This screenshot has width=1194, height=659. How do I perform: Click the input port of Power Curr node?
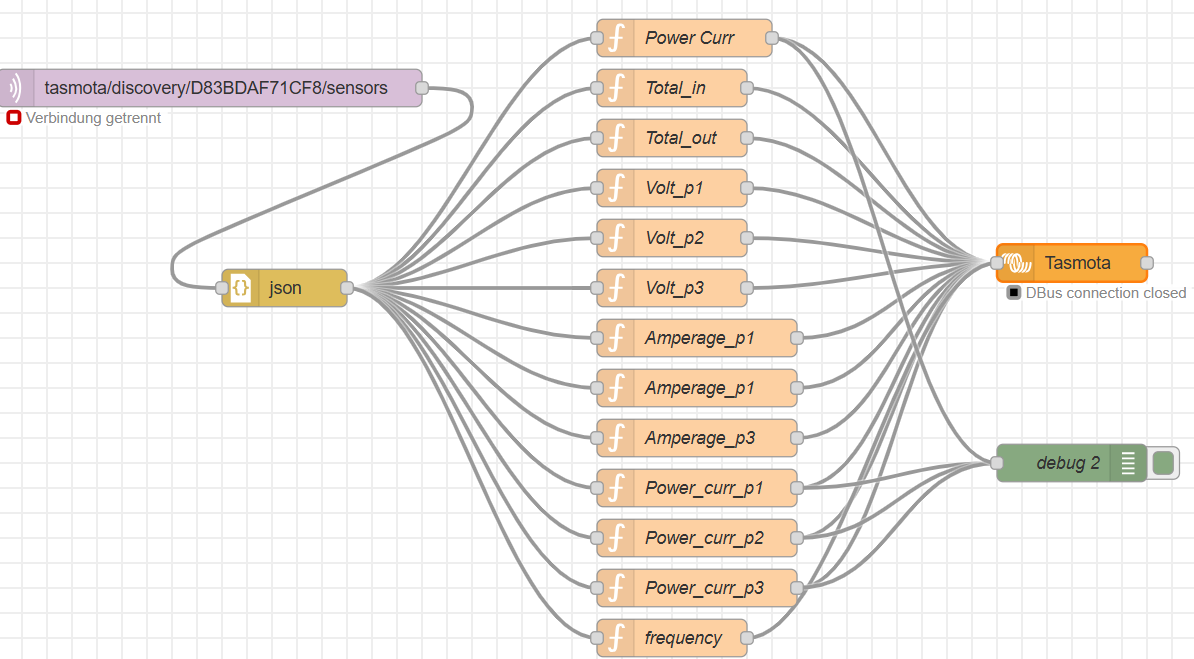(597, 38)
